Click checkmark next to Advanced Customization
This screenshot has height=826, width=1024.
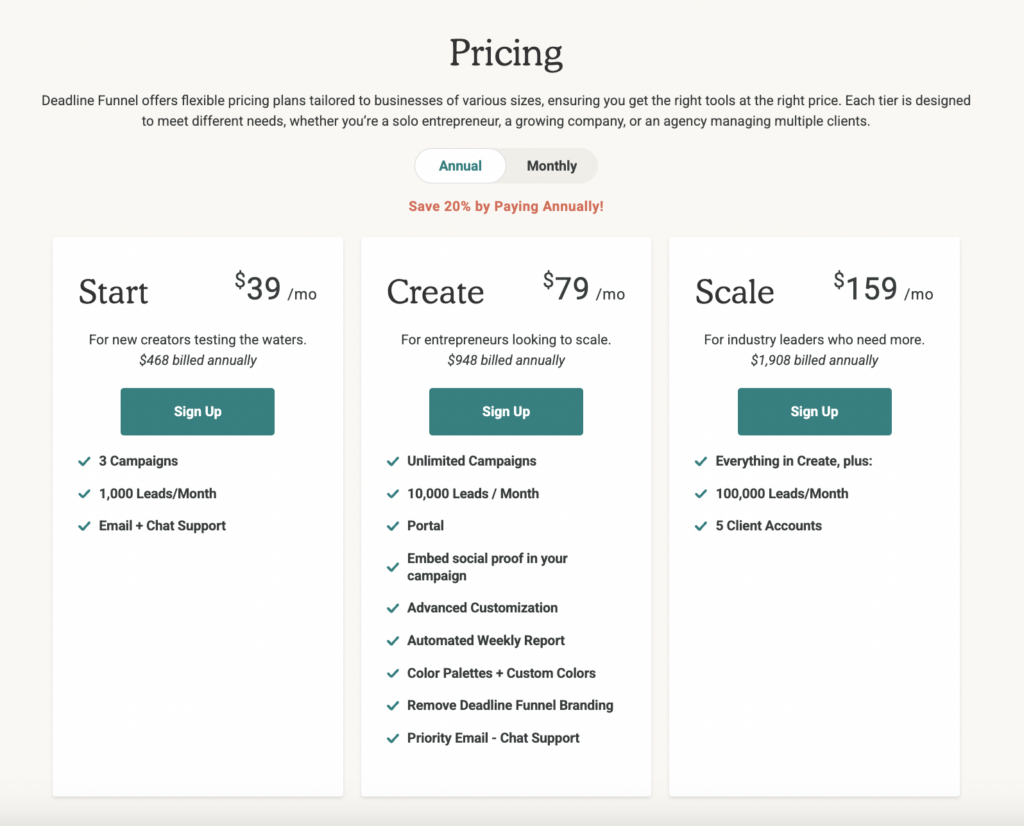point(393,608)
